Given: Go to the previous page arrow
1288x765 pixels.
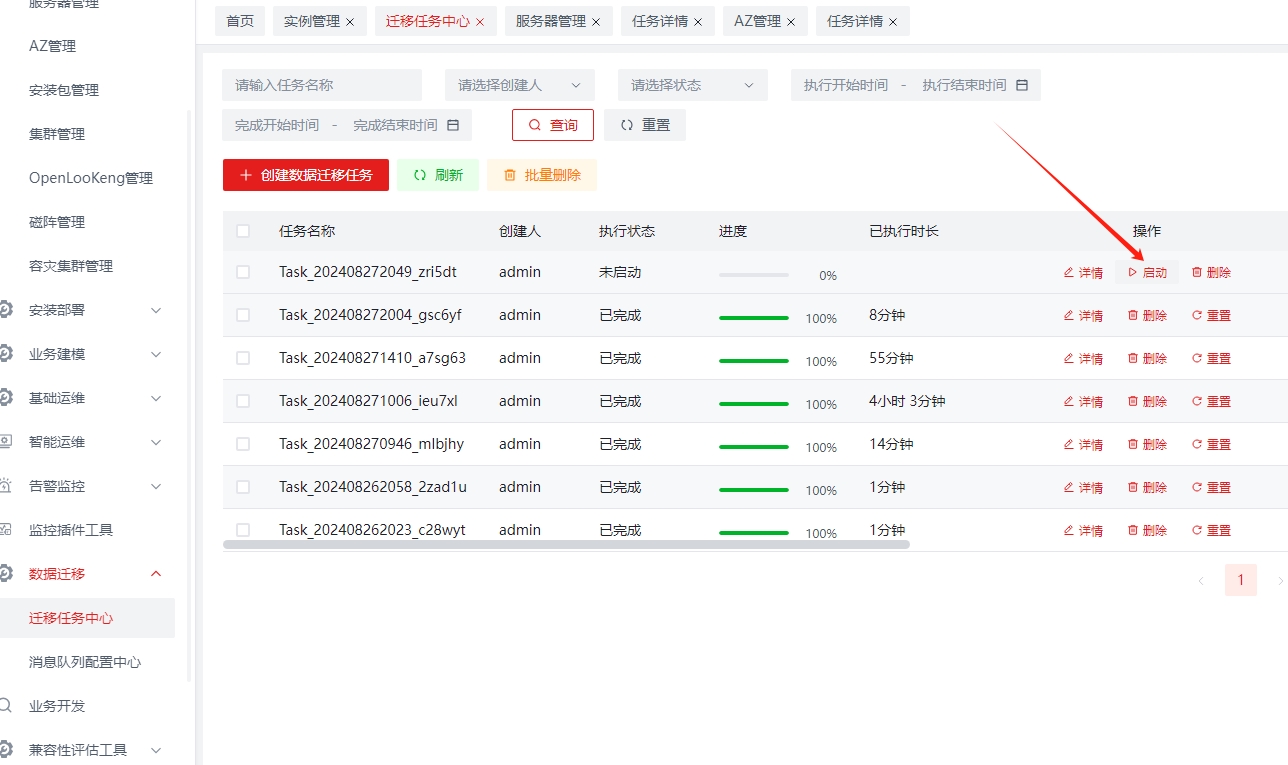Looking at the screenshot, I should pyautogui.click(x=1201, y=580).
